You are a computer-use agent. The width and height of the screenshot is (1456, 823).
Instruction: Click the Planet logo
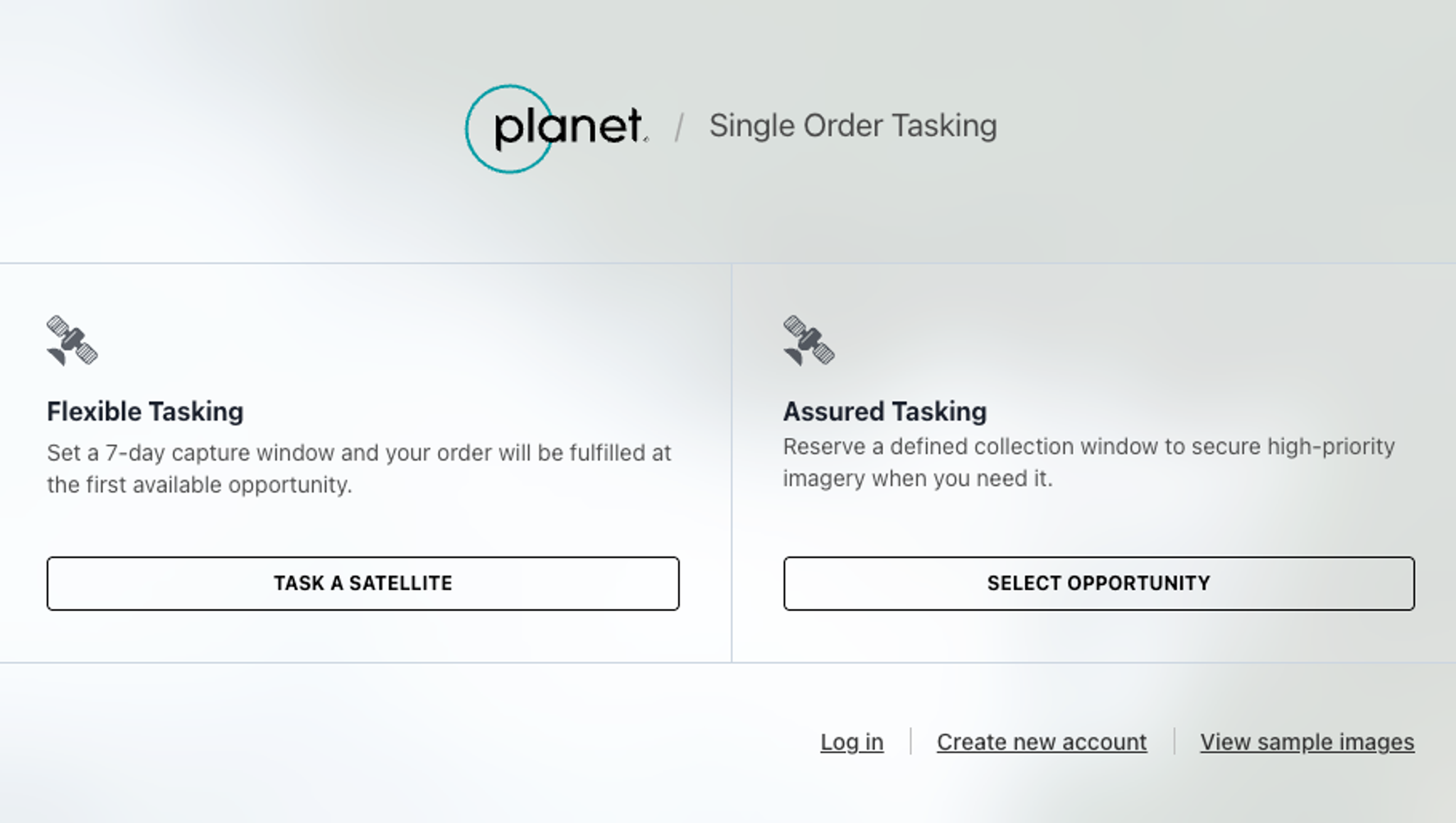tap(557, 129)
